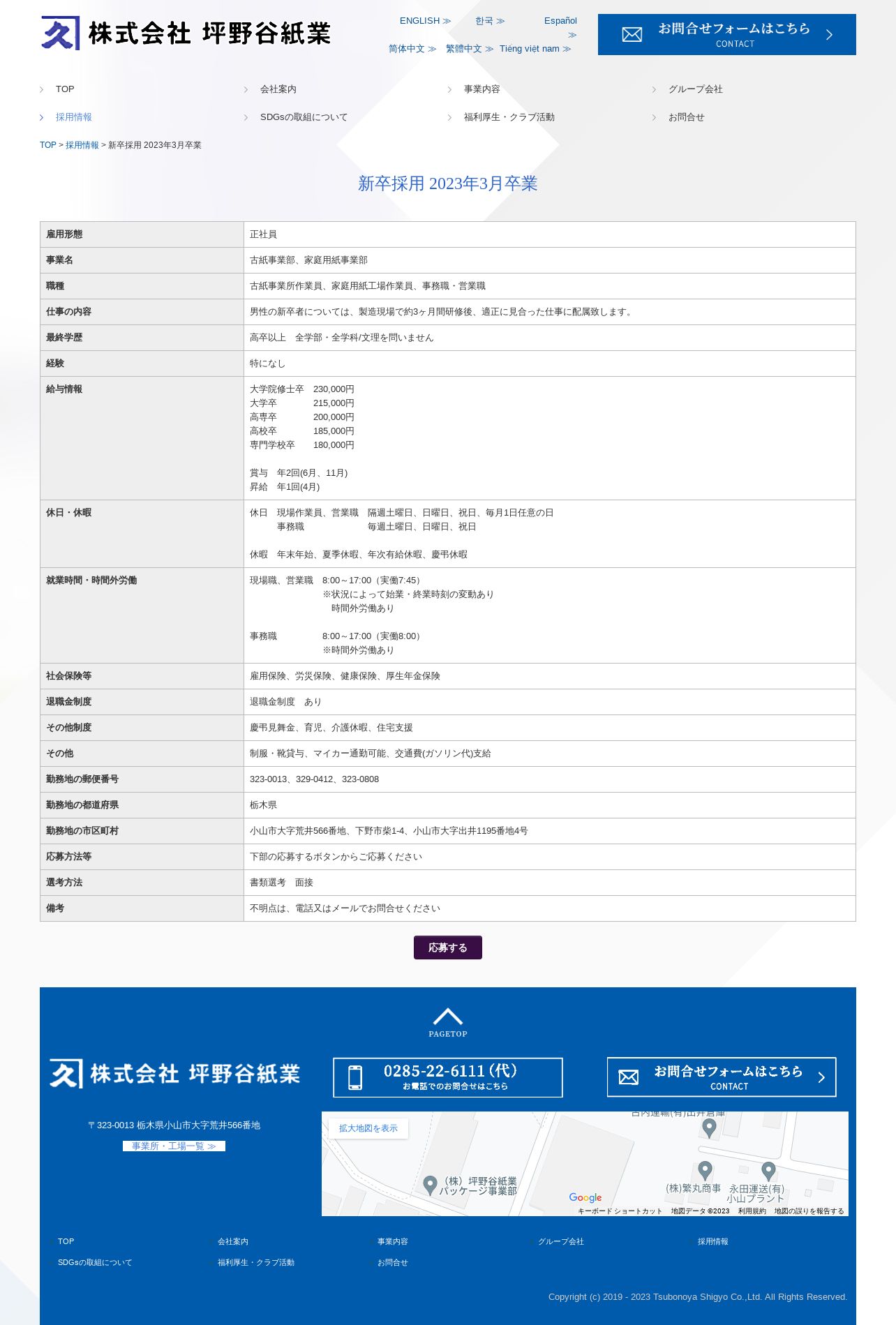This screenshot has width=896, height=1325.
Task: Click footer 事業内容 link
Action: (393, 1241)
